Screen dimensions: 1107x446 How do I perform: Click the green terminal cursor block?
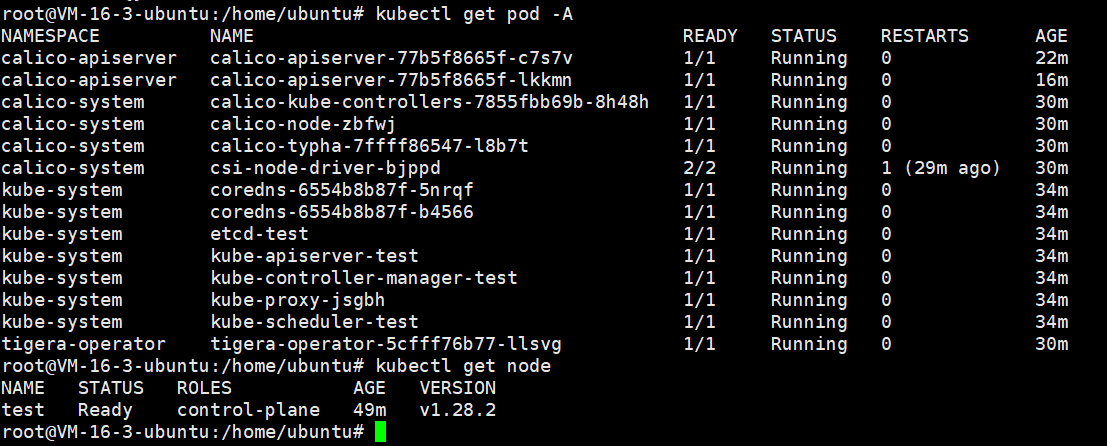click(x=381, y=431)
